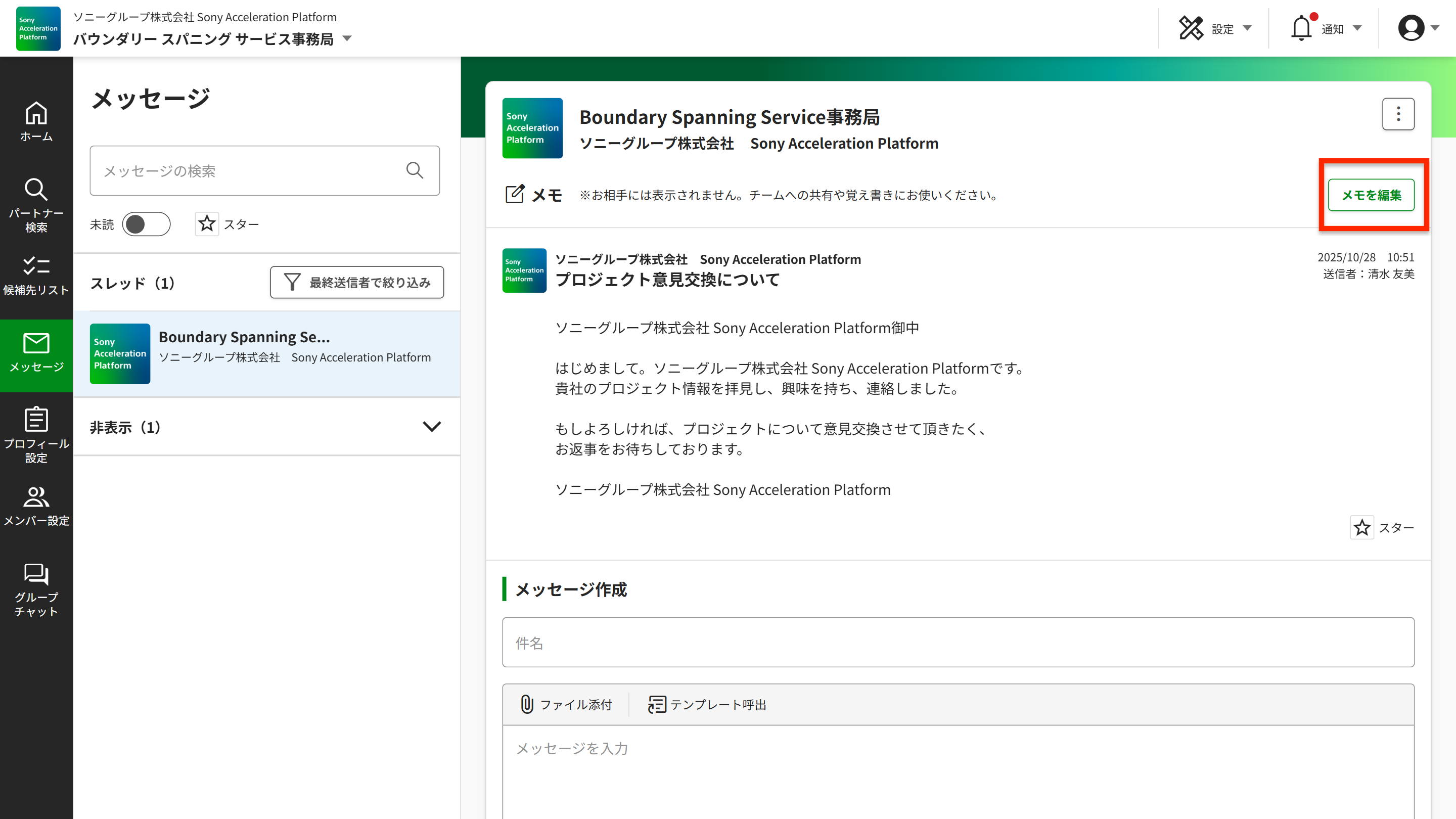Go to パートナー検索 (partner search) in the sidebar

36,205
